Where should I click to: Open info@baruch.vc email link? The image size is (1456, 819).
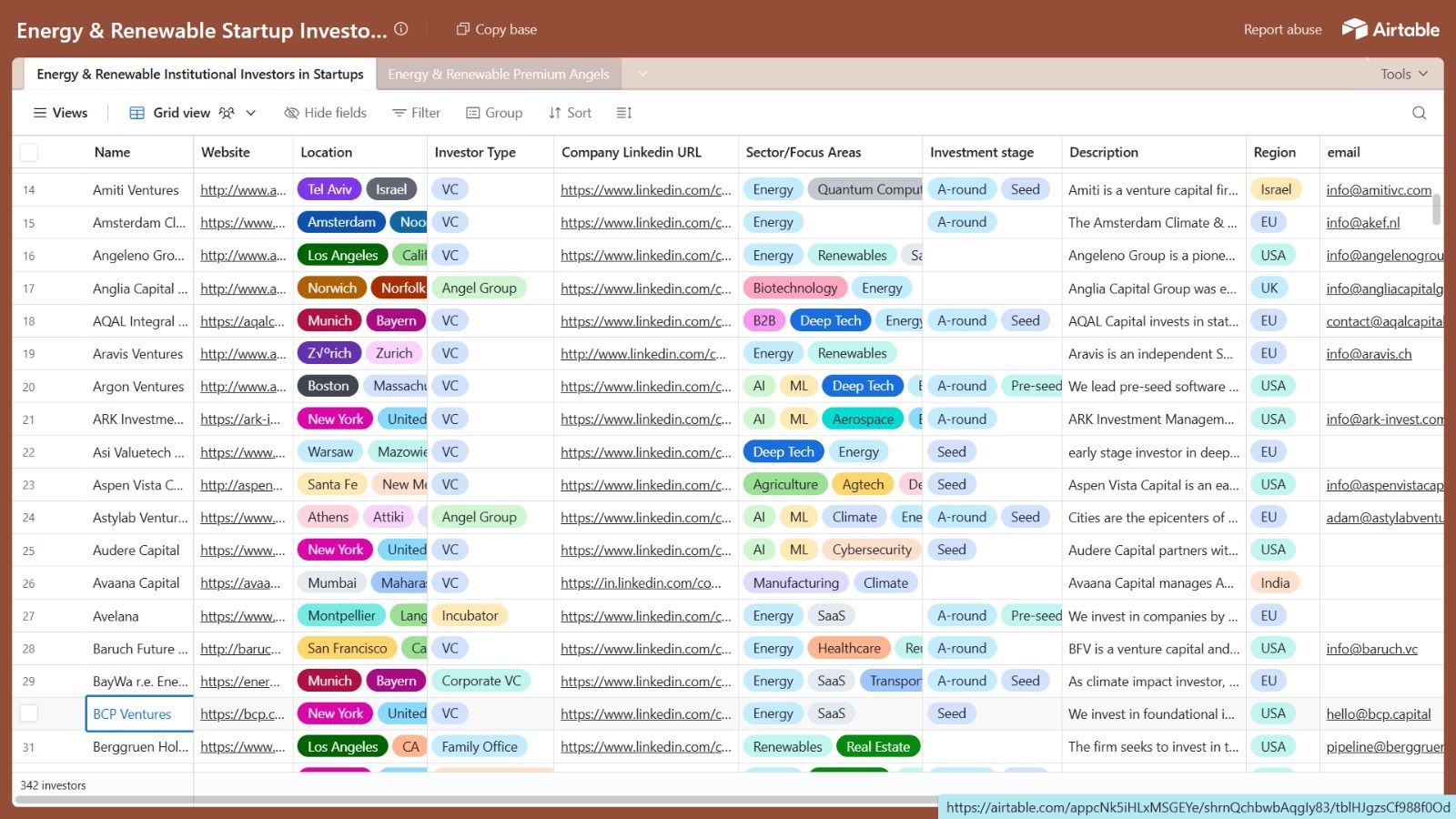(x=1372, y=649)
